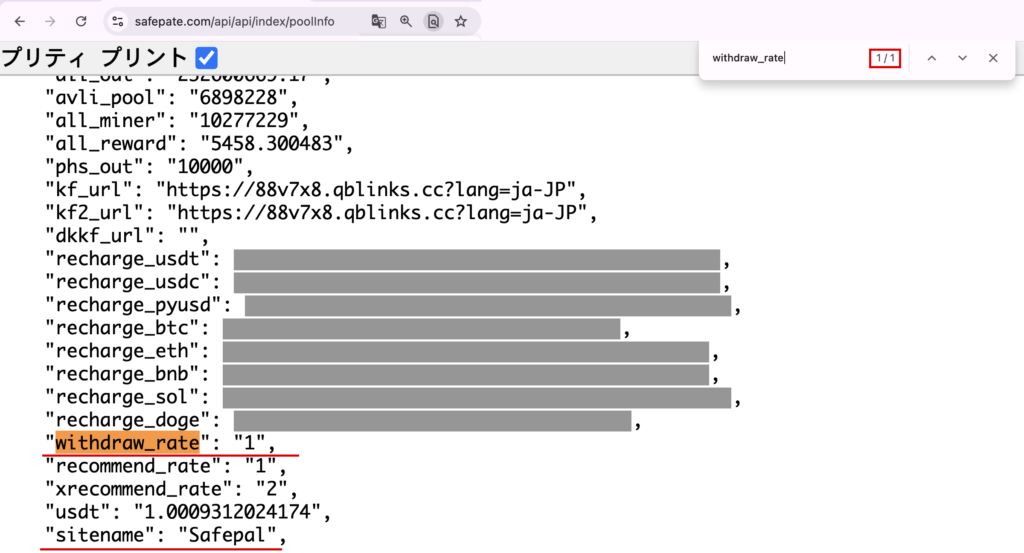The height and width of the screenshot is (553, 1024).
Task: Click the "recharge_doge" key
Action: coord(127,420)
